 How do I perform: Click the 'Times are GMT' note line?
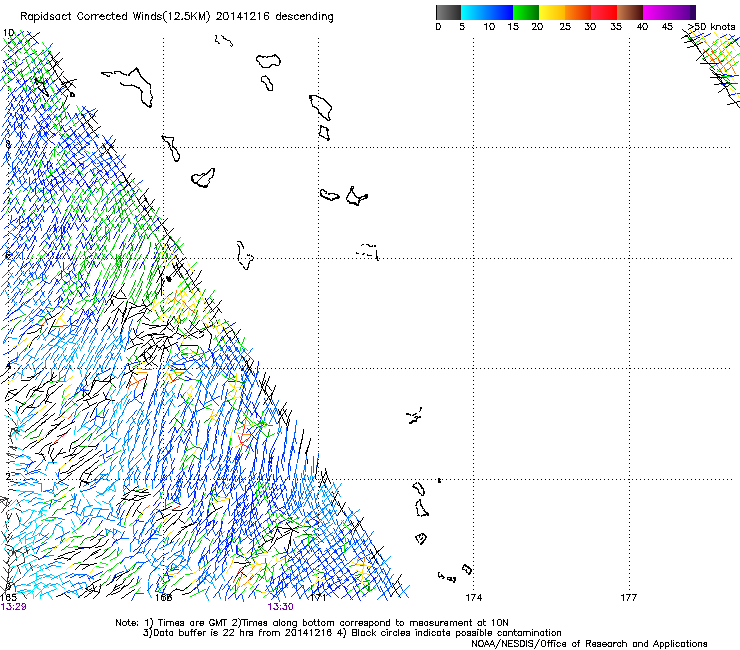pos(311,623)
